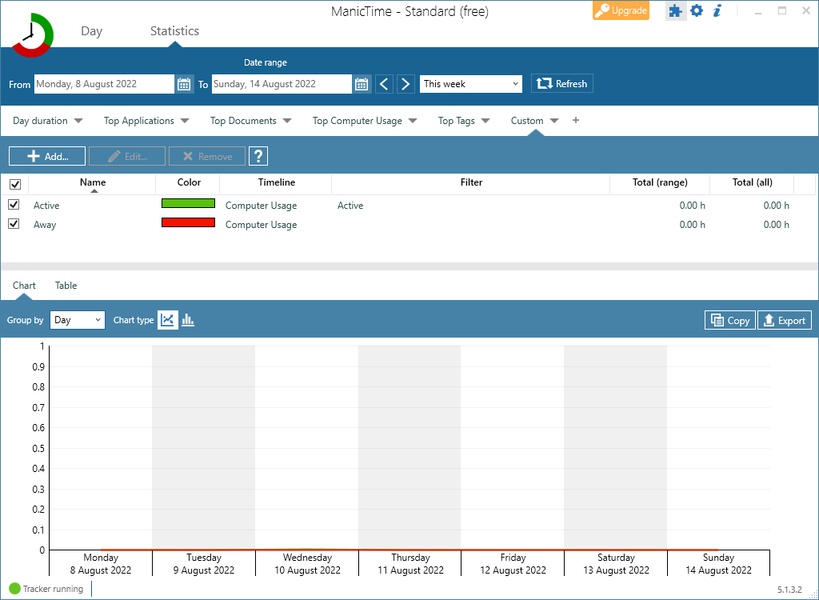Open the 'This week' range dropdown
The image size is (819, 600).
pos(470,84)
